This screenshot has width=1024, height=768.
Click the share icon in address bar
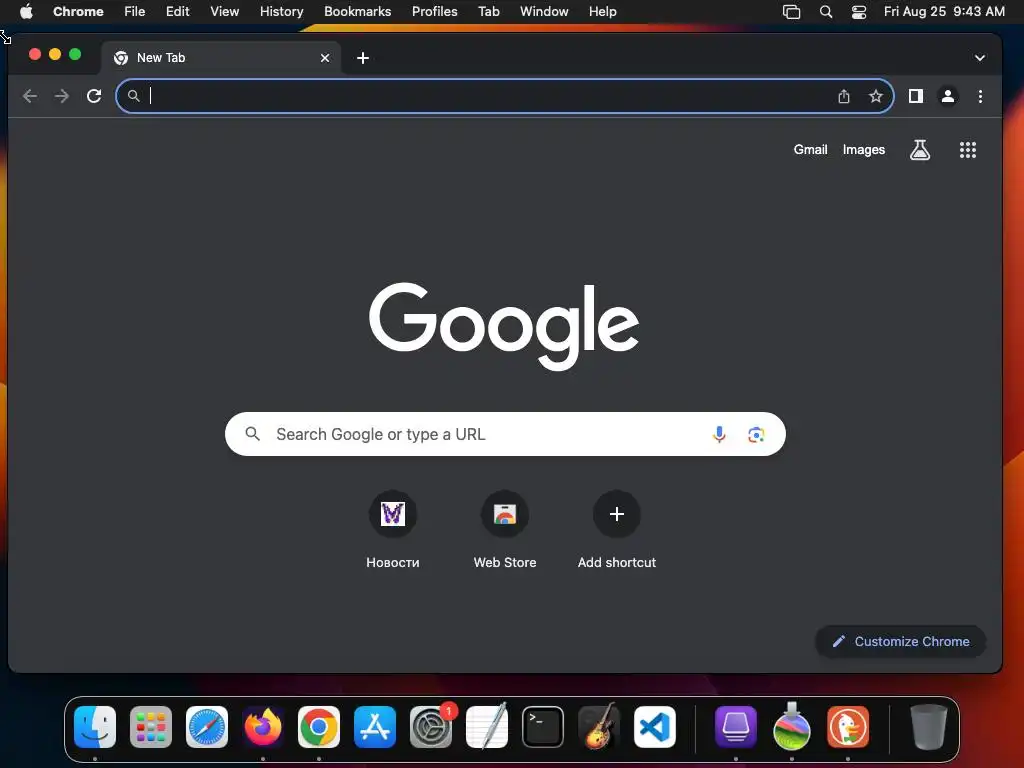[x=844, y=96]
